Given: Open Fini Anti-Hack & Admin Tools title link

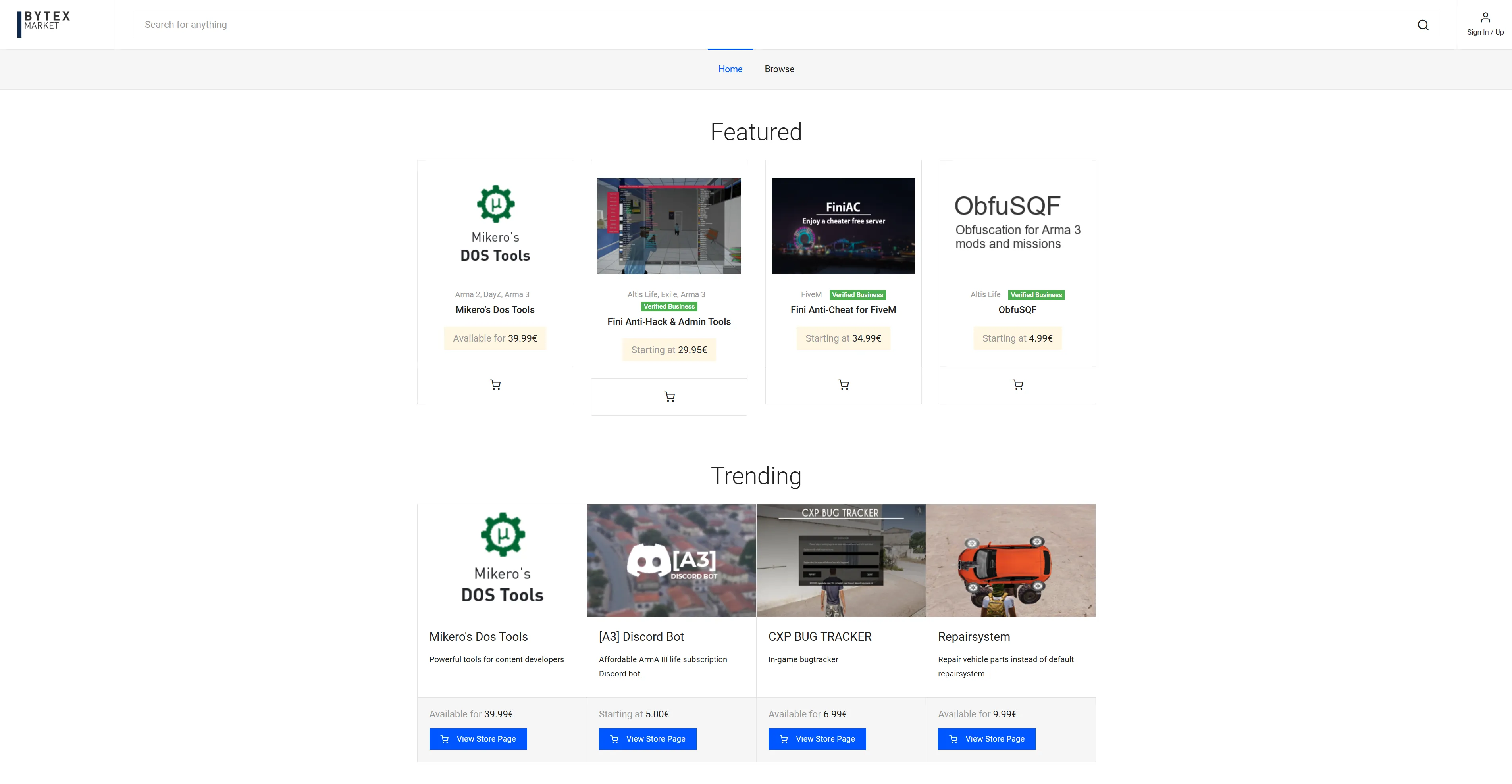Looking at the screenshot, I should point(668,322).
